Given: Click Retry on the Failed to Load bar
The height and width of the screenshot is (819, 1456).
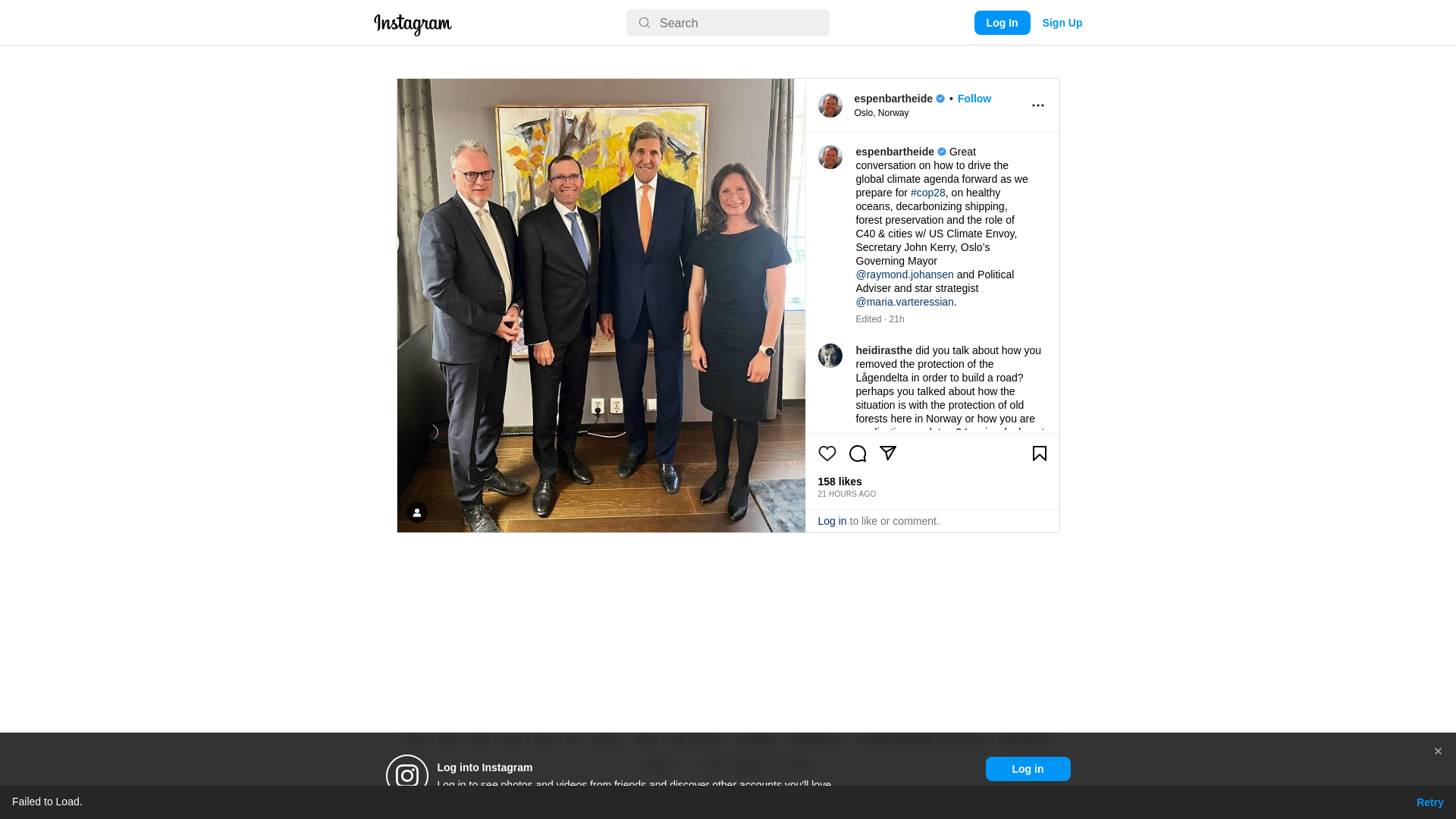Looking at the screenshot, I should 1429,802.
